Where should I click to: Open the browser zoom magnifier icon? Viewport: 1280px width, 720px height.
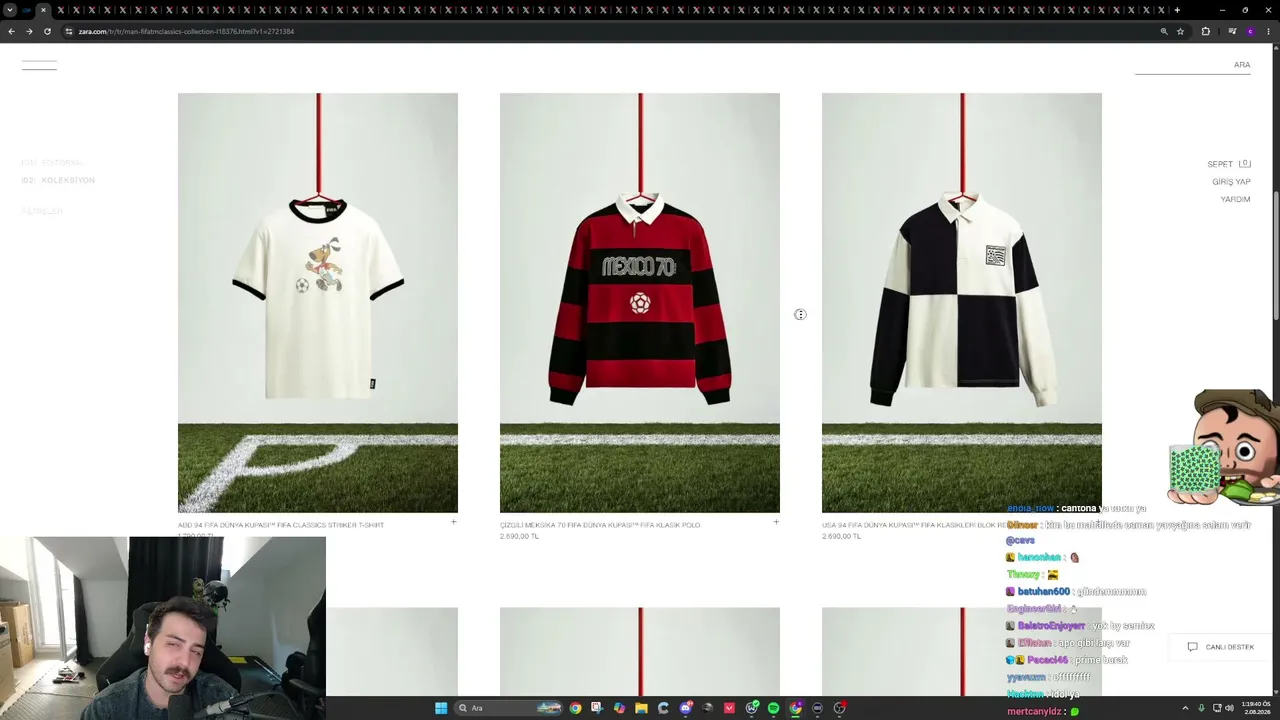point(1164,31)
